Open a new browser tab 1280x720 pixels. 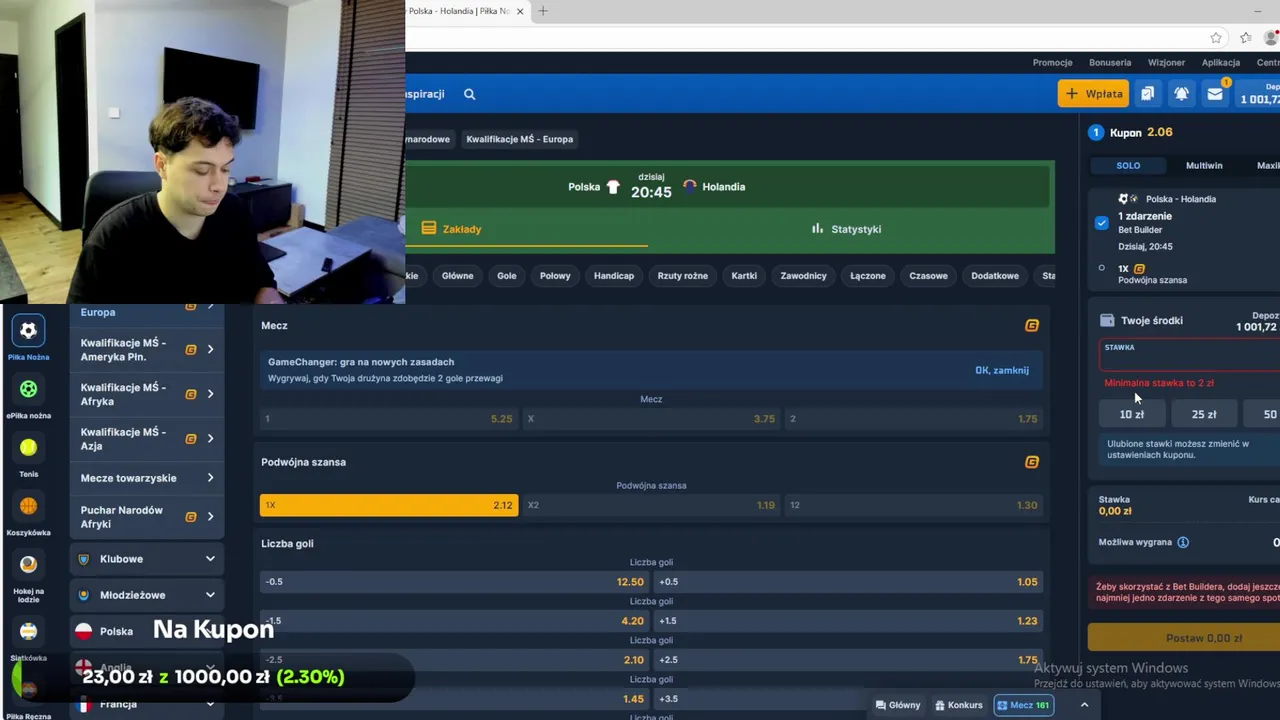click(543, 11)
